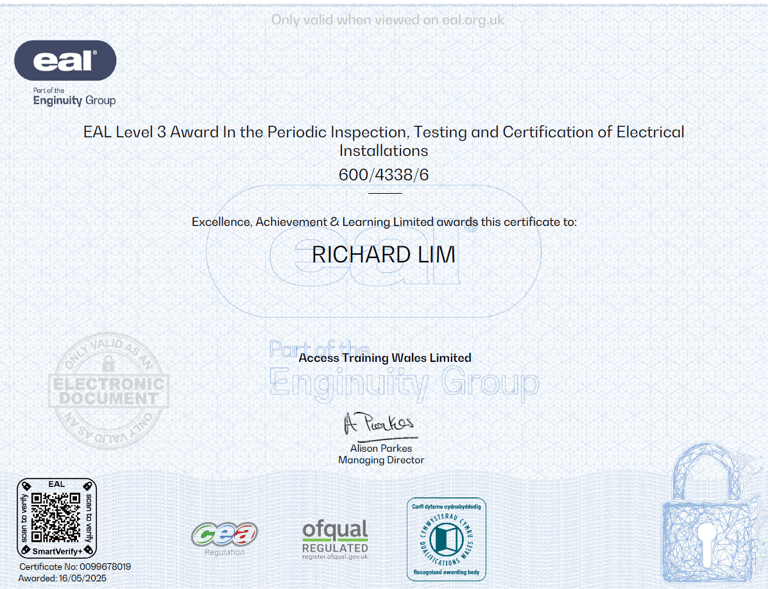Image resolution: width=768 pixels, height=589 pixels.
Task: Click 'register.ofqual.gov.uk' text under Ofqual logo
Action: (x=335, y=557)
